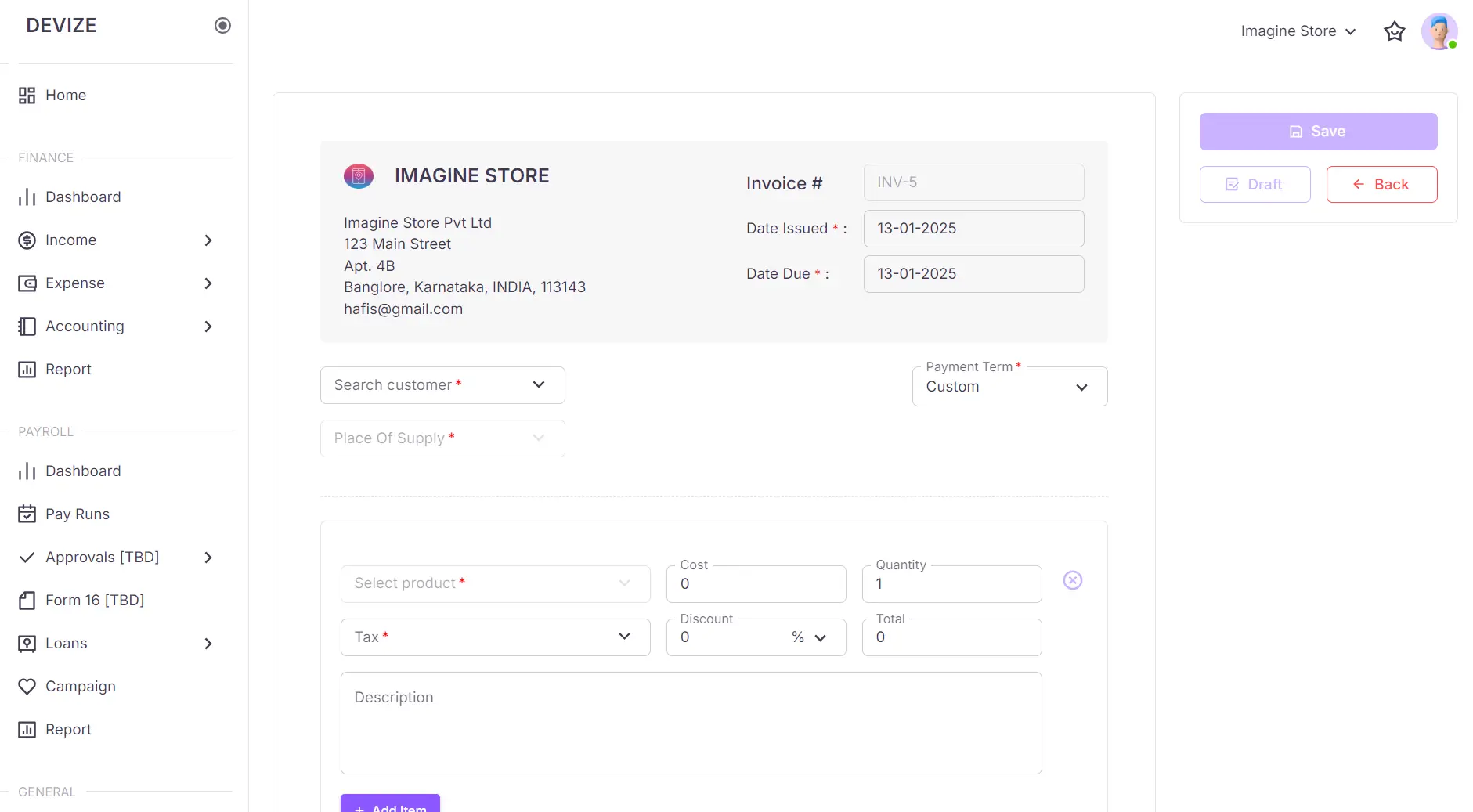Image resolution: width=1473 pixels, height=812 pixels.
Task: Click the Campaign heart icon
Action: 27,687
